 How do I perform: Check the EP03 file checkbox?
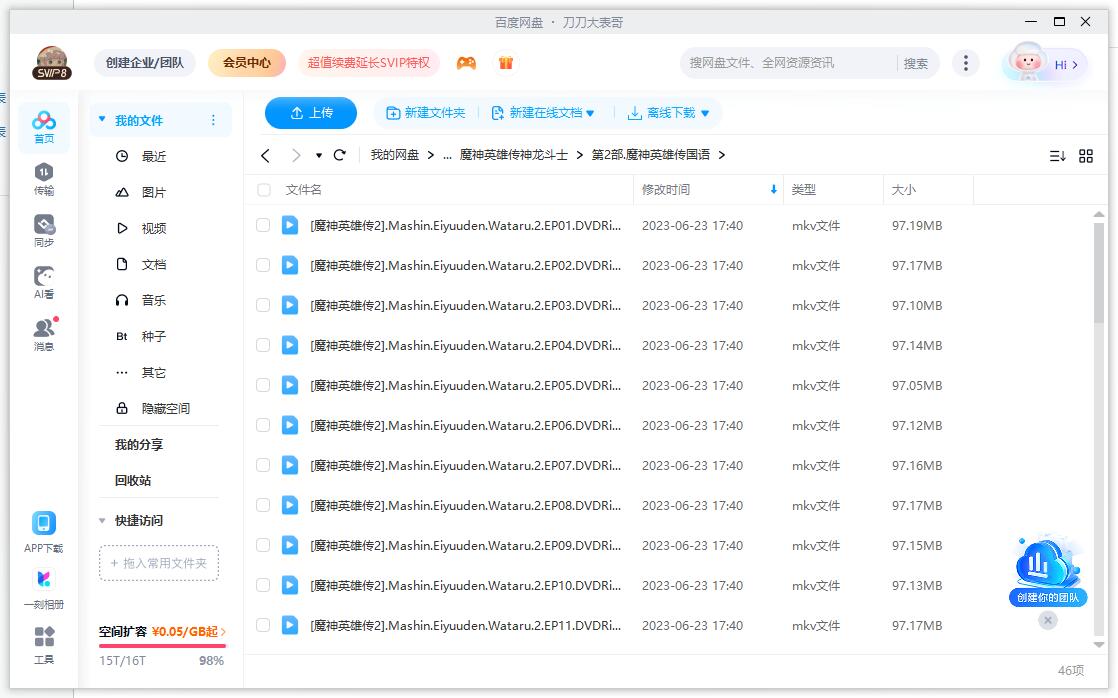(263, 305)
